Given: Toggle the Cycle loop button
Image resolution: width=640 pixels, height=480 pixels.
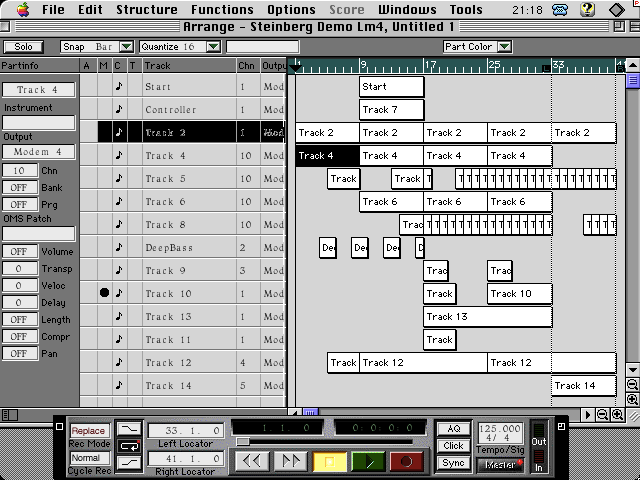Looking at the screenshot, I should [129, 446].
